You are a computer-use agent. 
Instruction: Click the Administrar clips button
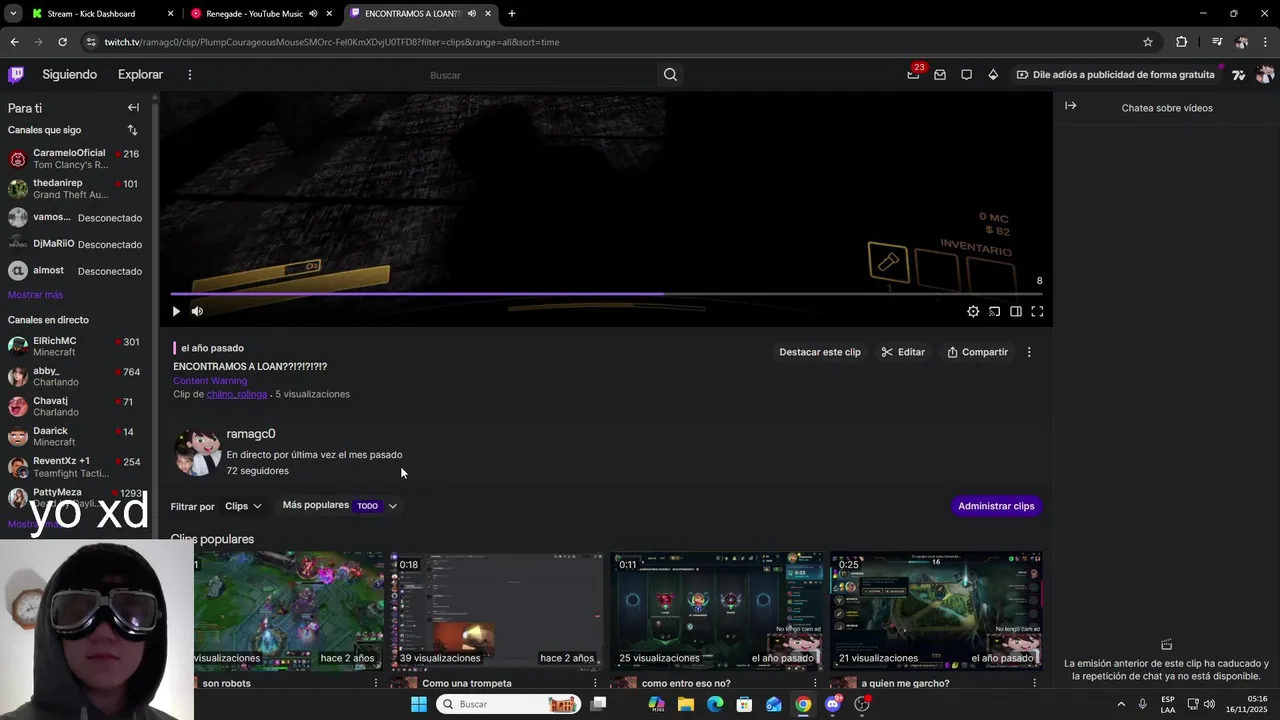coord(996,506)
